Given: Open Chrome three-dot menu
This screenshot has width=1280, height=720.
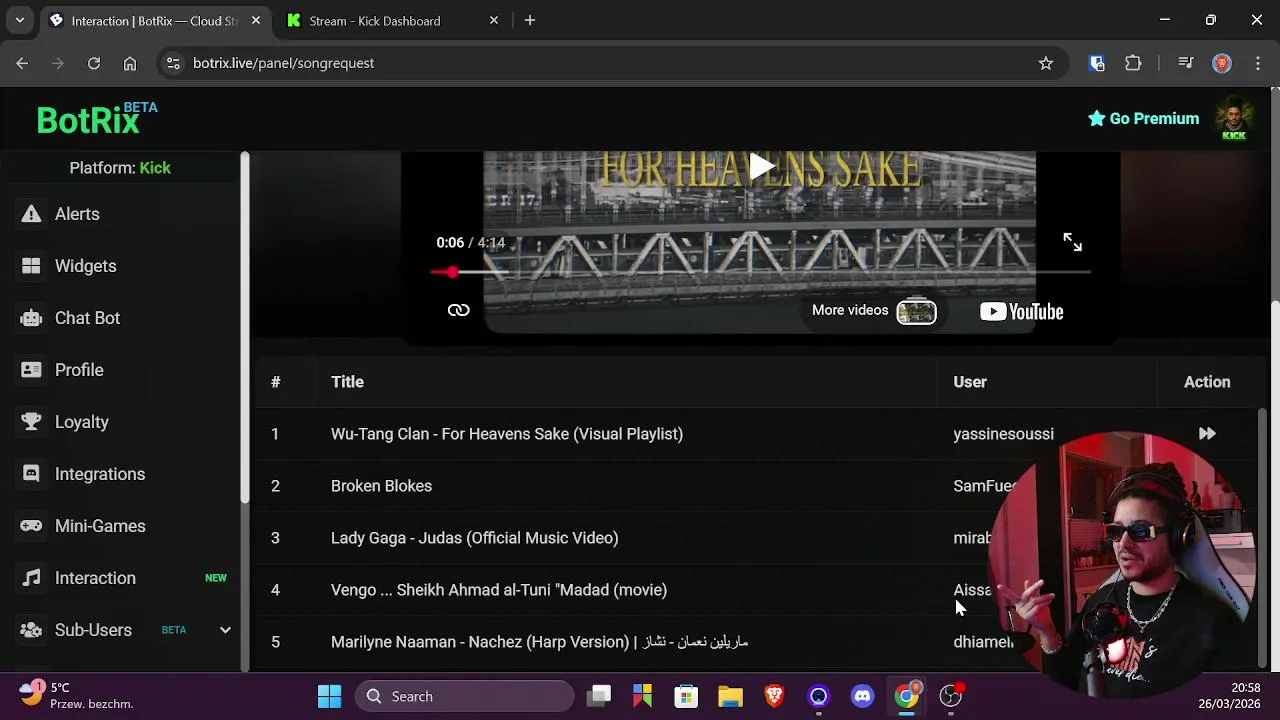Looking at the screenshot, I should point(1257,63).
